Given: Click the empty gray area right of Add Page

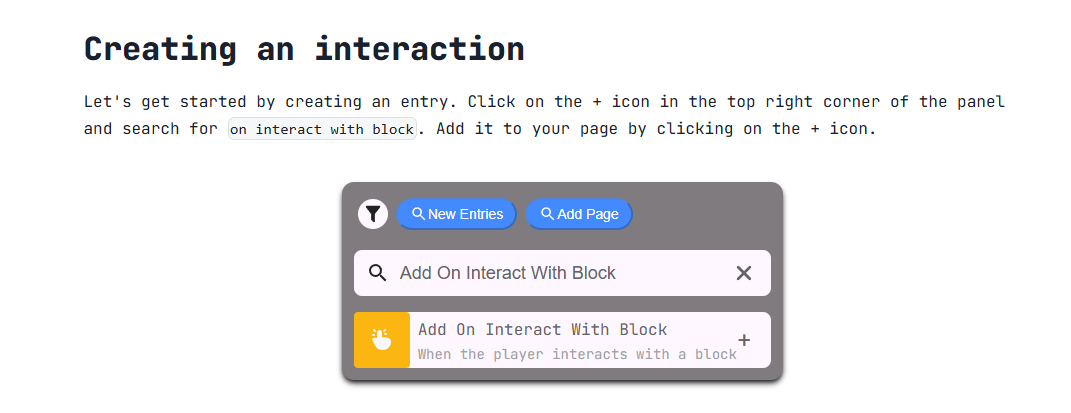Looking at the screenshot, I should tap(705, 214).
